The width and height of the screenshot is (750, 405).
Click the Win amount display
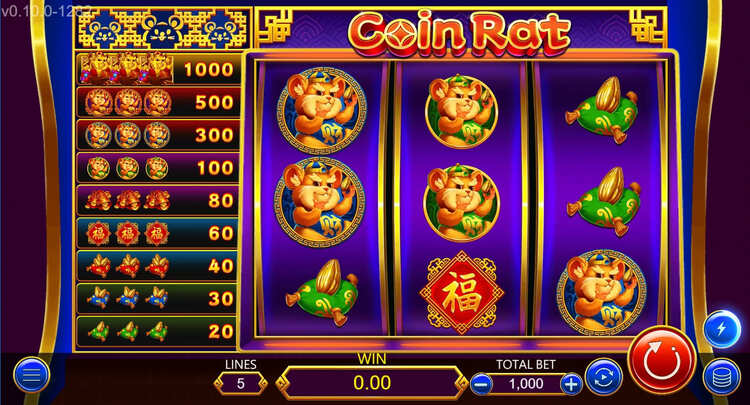(x=372, y=383)
